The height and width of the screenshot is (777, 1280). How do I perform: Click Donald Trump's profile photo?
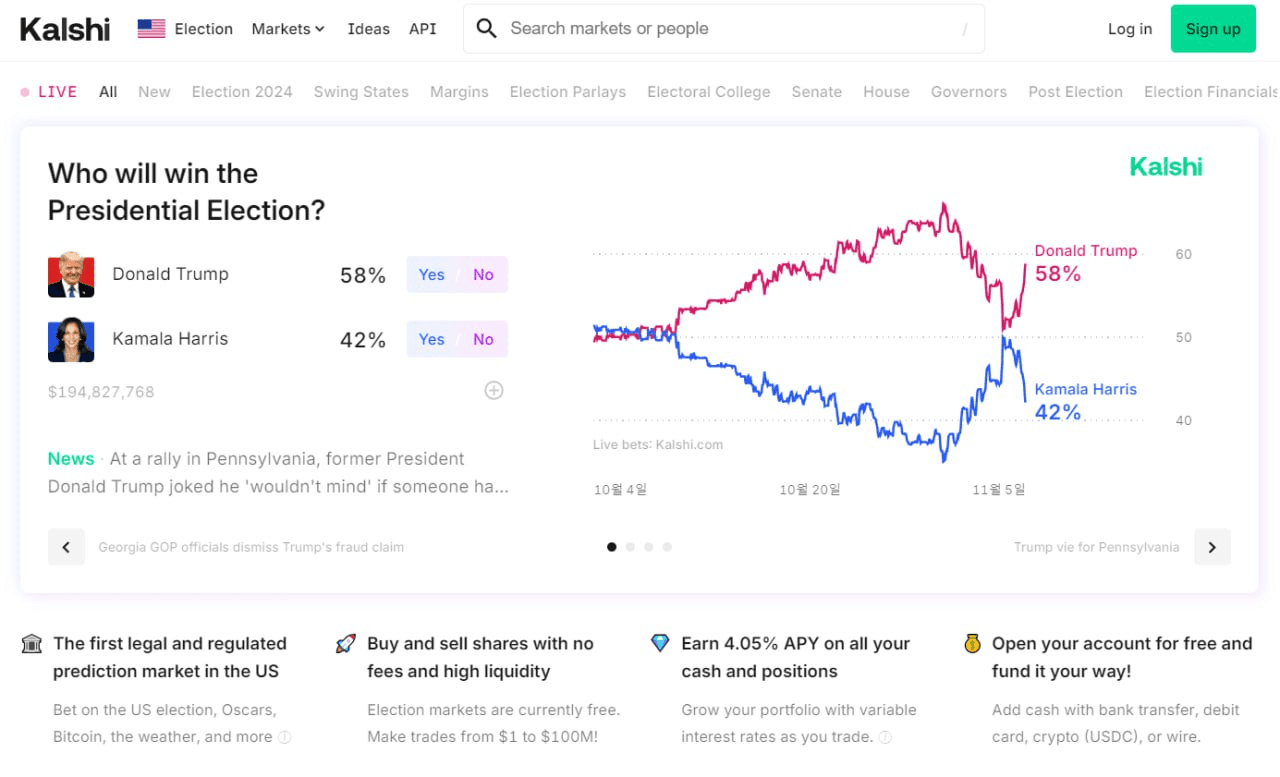[71, 275]
